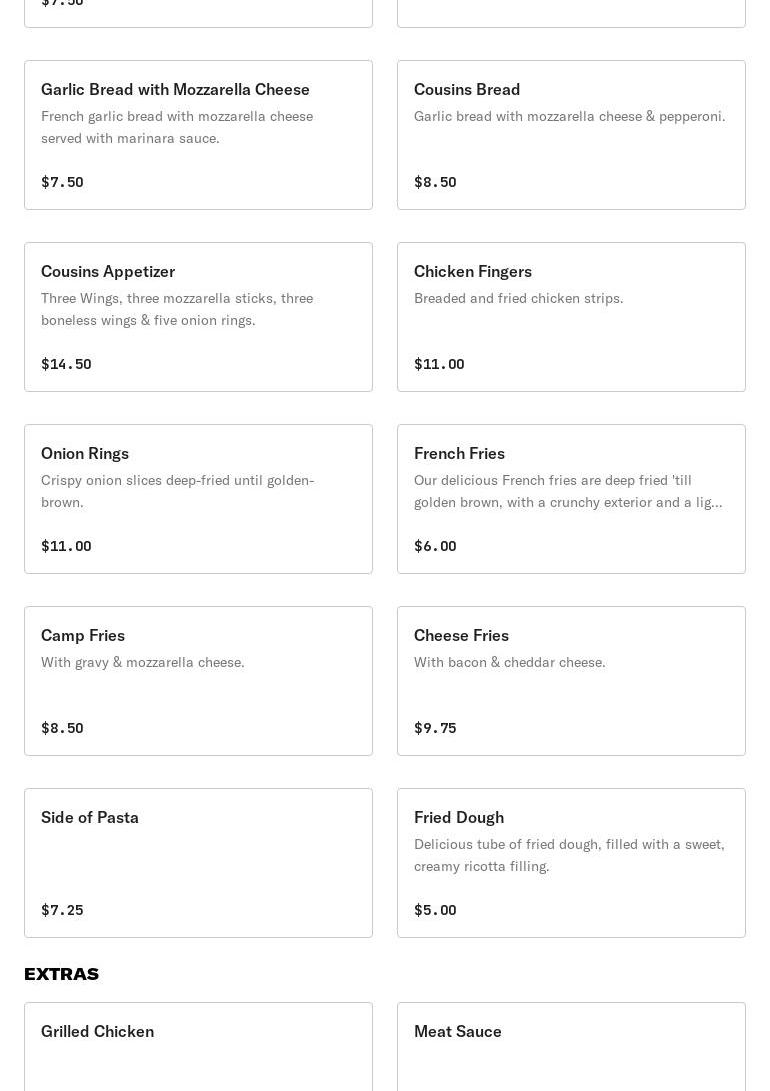Click the $14.50 Cousins Appetizer price

coord(66,364)
